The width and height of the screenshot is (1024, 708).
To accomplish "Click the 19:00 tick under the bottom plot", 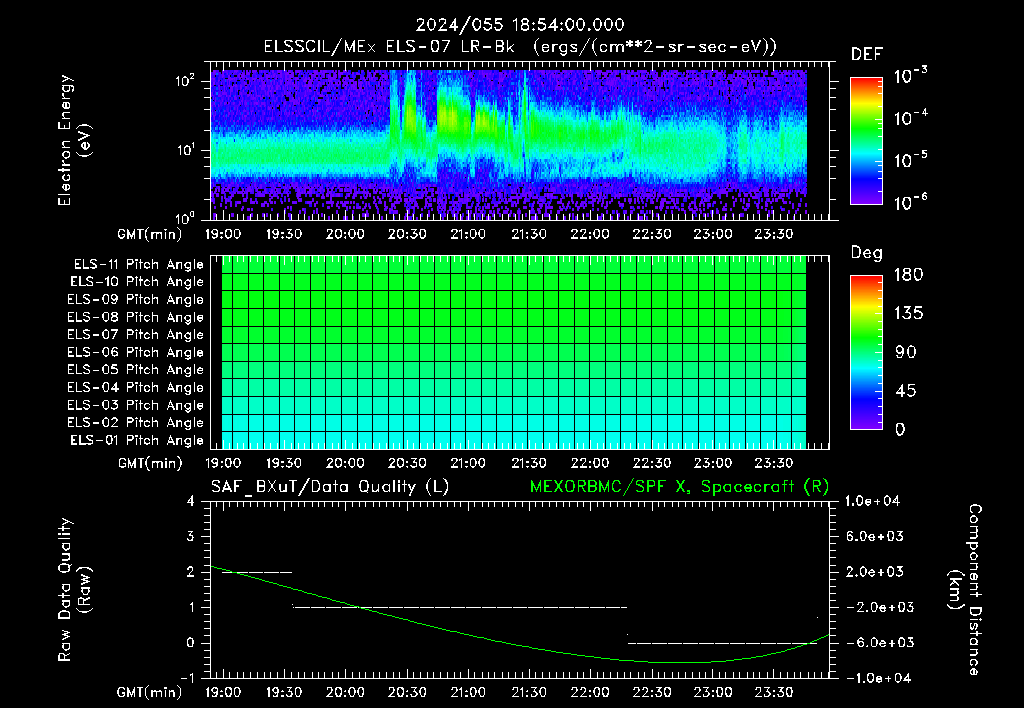I will click(x=223, y=692).
